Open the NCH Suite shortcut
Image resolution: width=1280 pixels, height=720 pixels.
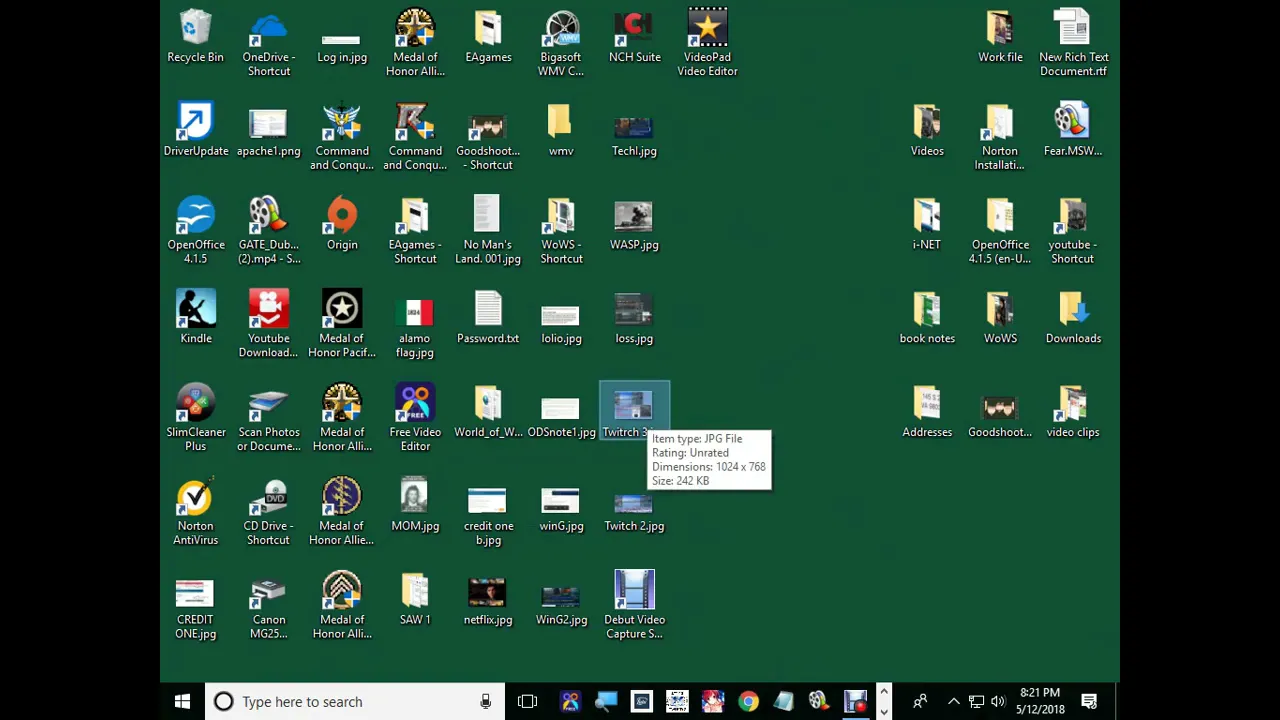[634, 37]
